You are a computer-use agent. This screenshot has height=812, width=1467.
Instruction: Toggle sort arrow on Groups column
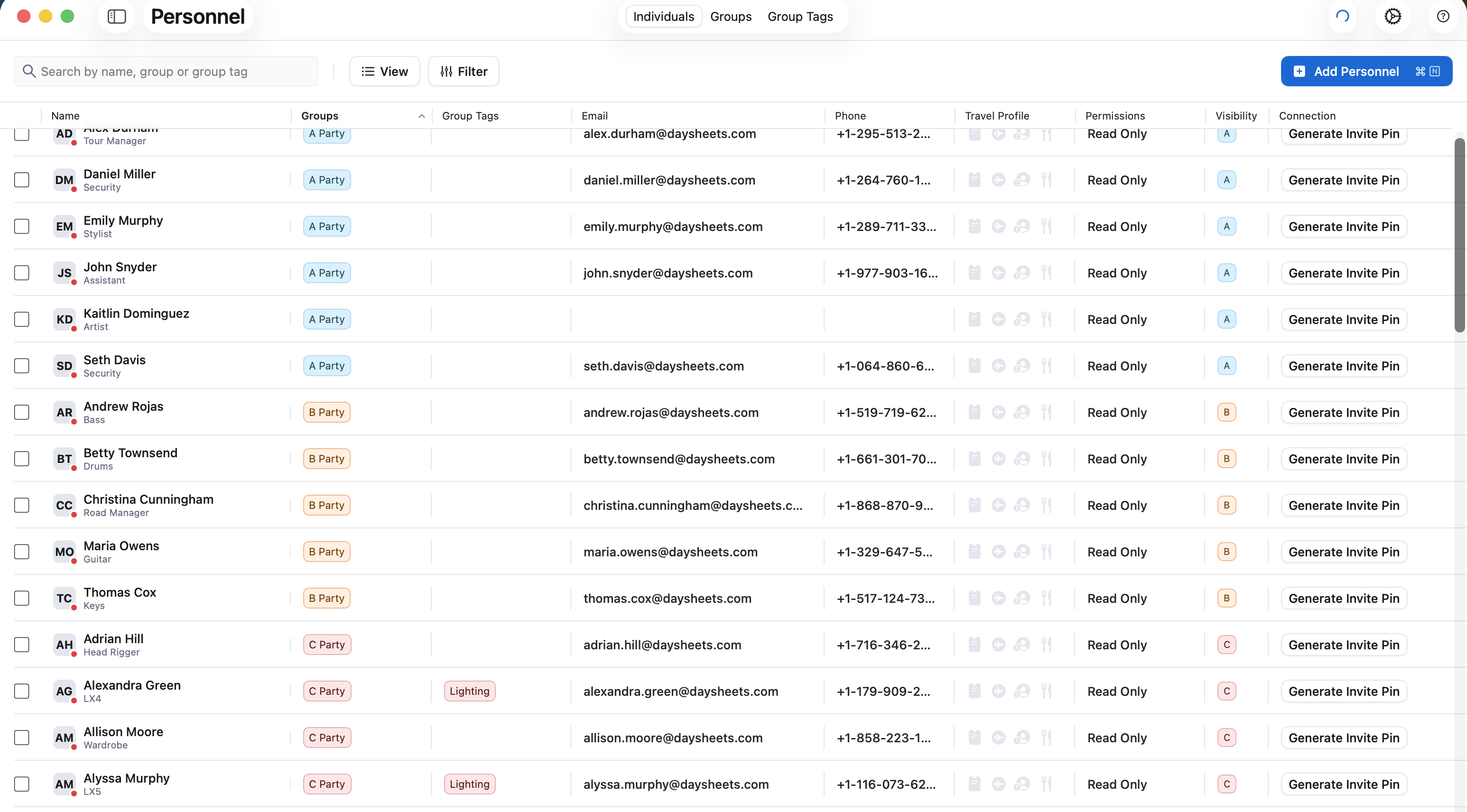[x=421, y=116]
